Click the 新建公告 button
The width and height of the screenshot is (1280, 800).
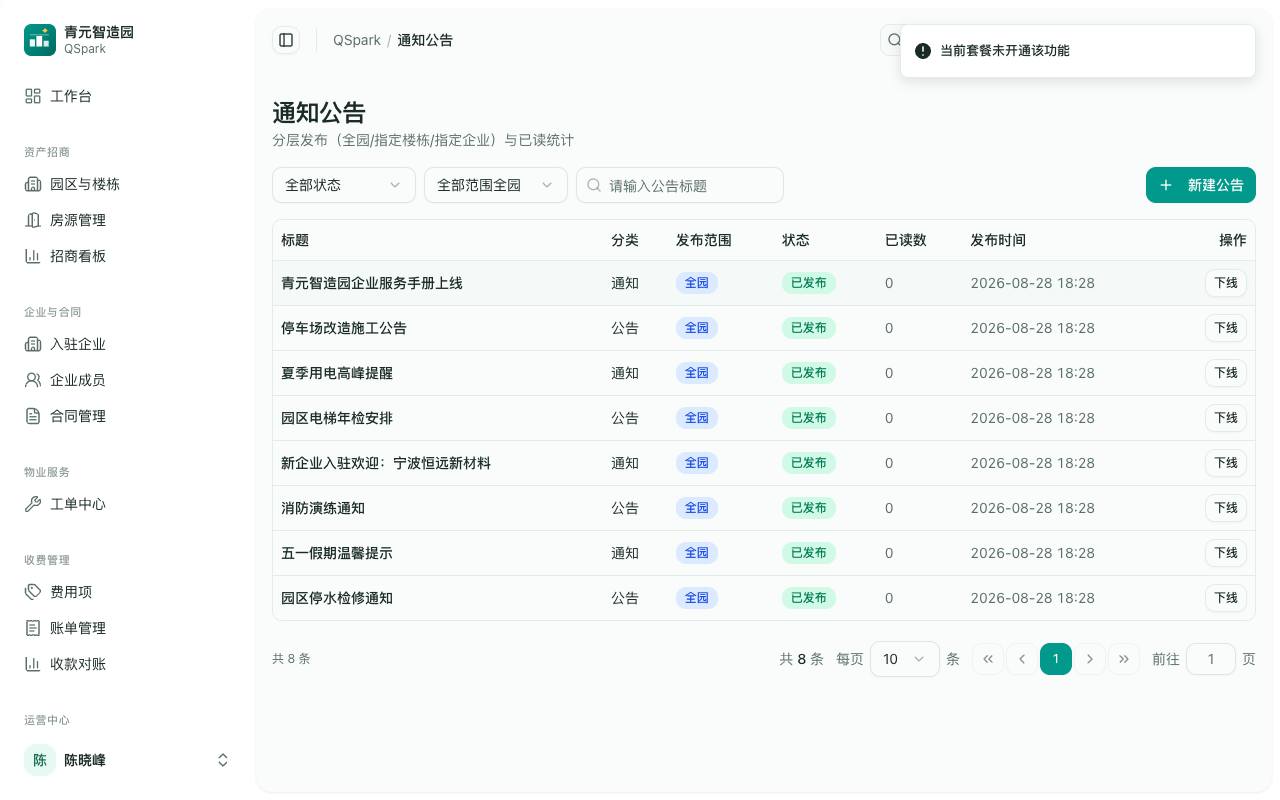[x=1201, y=185]
